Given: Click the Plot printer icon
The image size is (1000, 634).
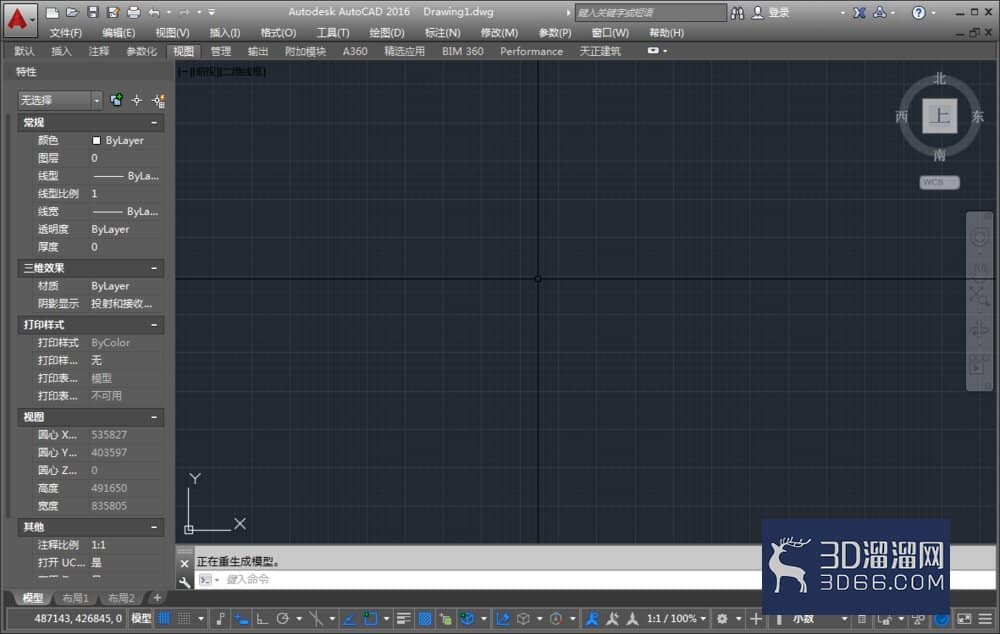Looking at the screenshot, I should 133,12.
